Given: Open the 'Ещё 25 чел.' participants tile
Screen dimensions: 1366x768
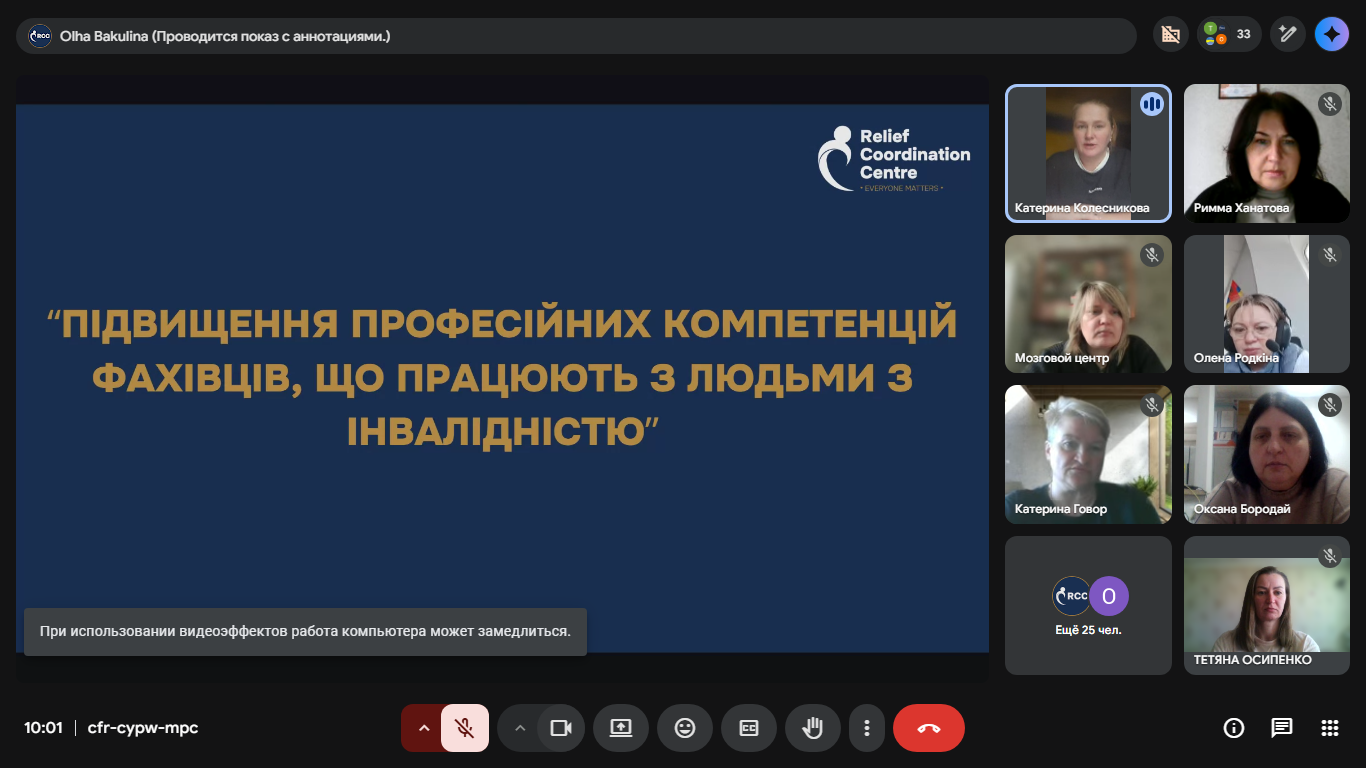Looking at the screenshot, I should click(x=1088, y=605).
